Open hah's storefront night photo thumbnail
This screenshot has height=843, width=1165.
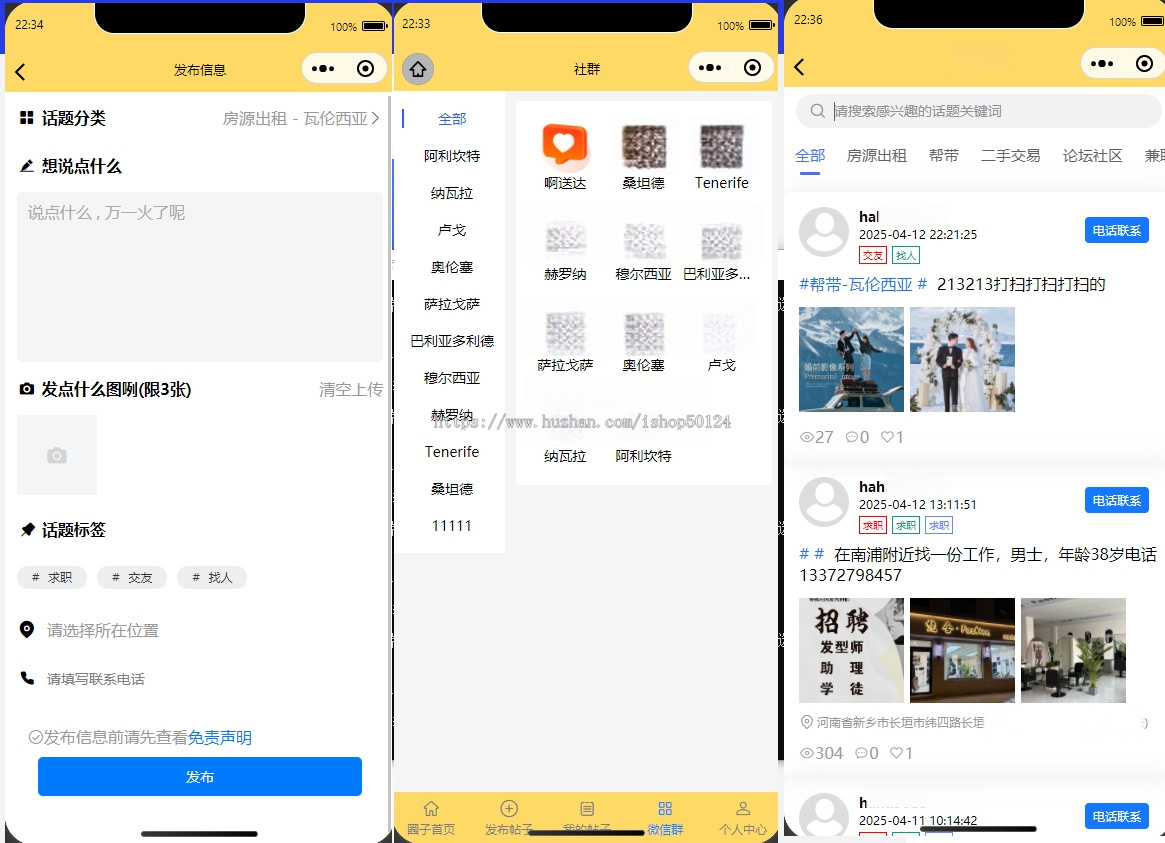pos(962,651)
